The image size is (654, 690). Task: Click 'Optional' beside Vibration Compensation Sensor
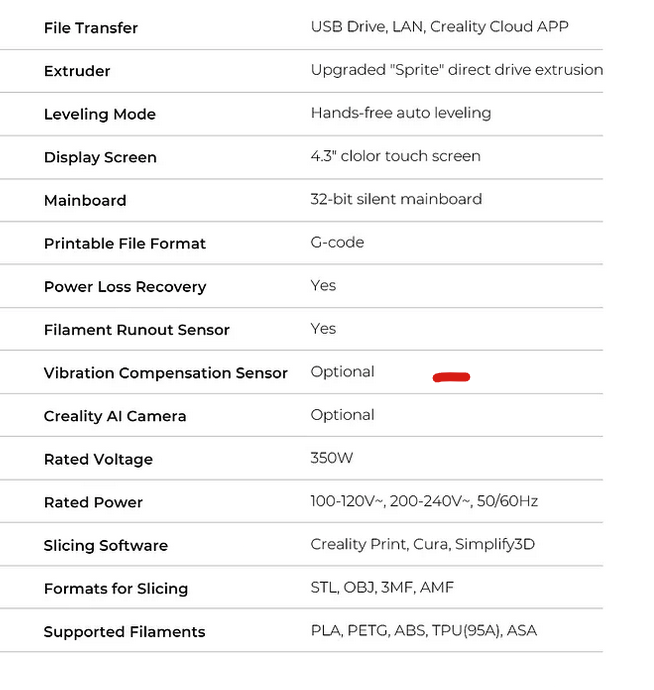342,372
